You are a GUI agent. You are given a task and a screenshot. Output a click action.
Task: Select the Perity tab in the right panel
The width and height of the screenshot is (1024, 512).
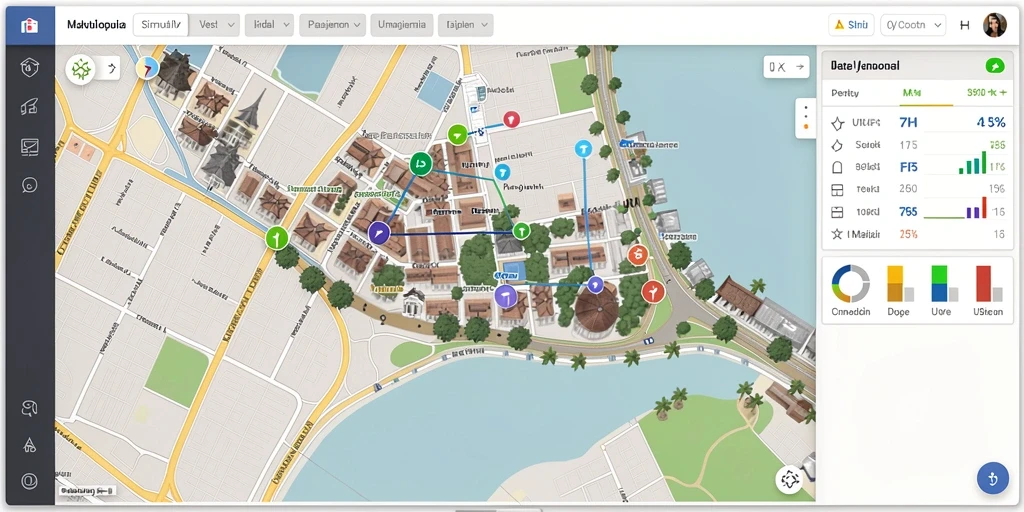coord(844,93)
